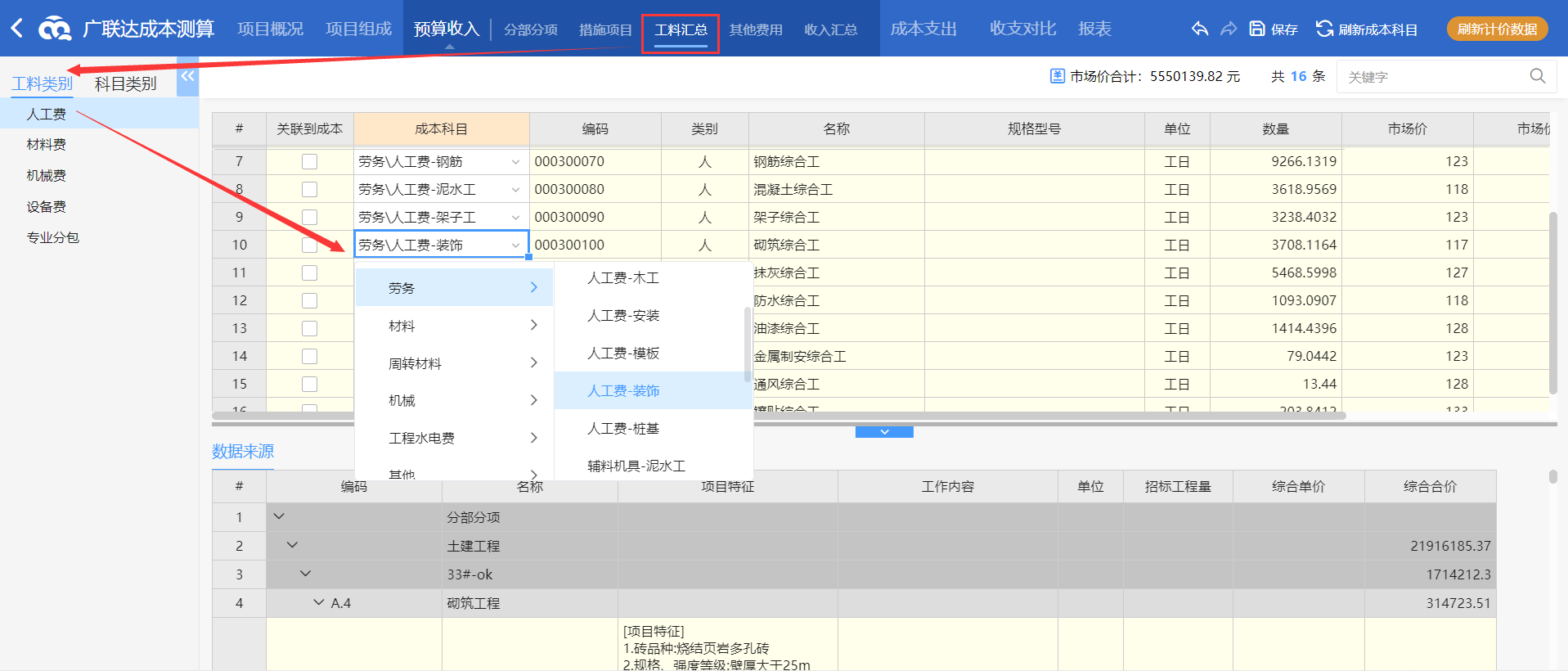The width and height of the screenshot is (1568, 671).
Task: Open the 预算收入 tab
Action: 447,29
